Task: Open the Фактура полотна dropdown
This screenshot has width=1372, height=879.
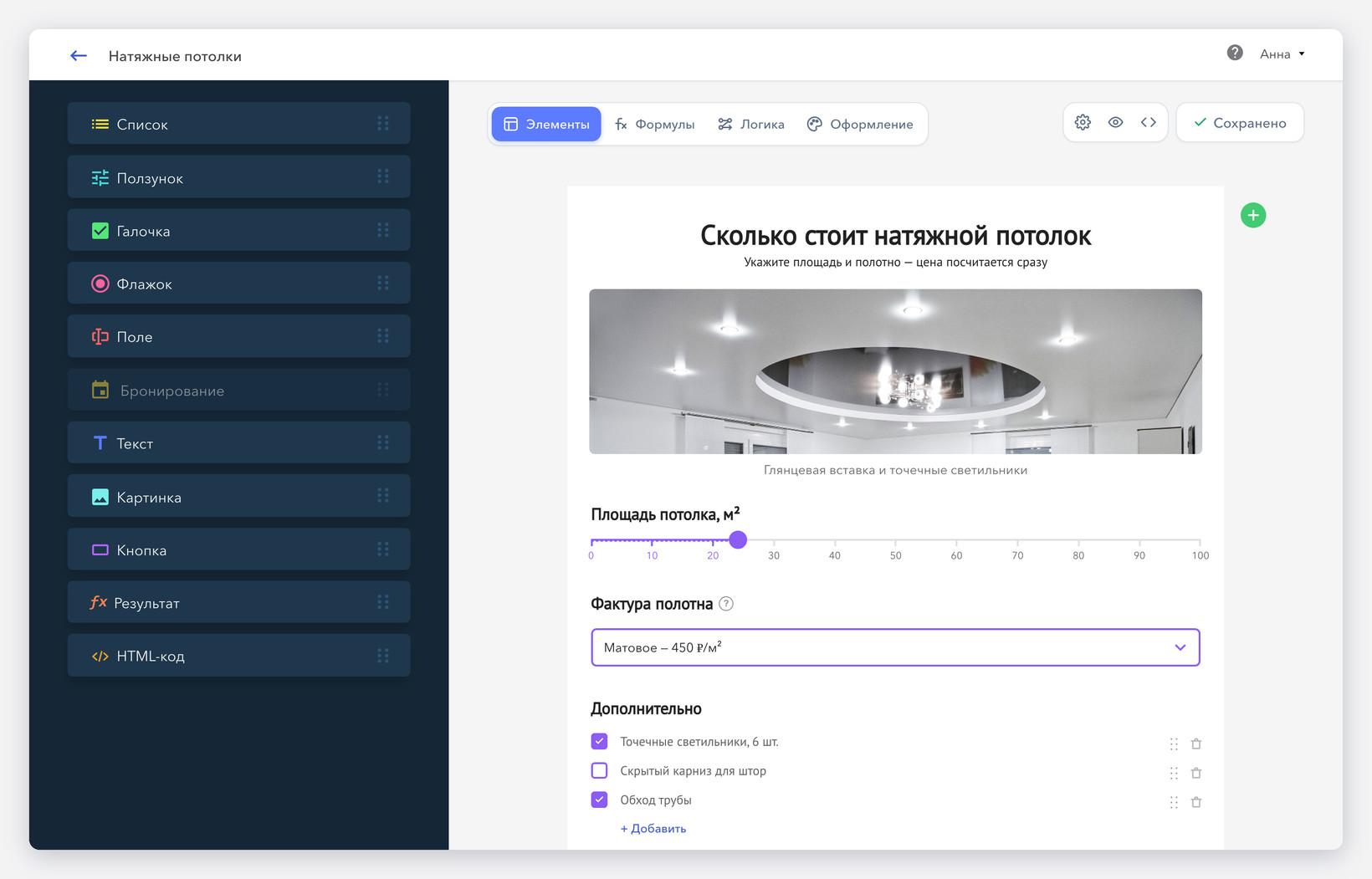Action: pos(895,647)
